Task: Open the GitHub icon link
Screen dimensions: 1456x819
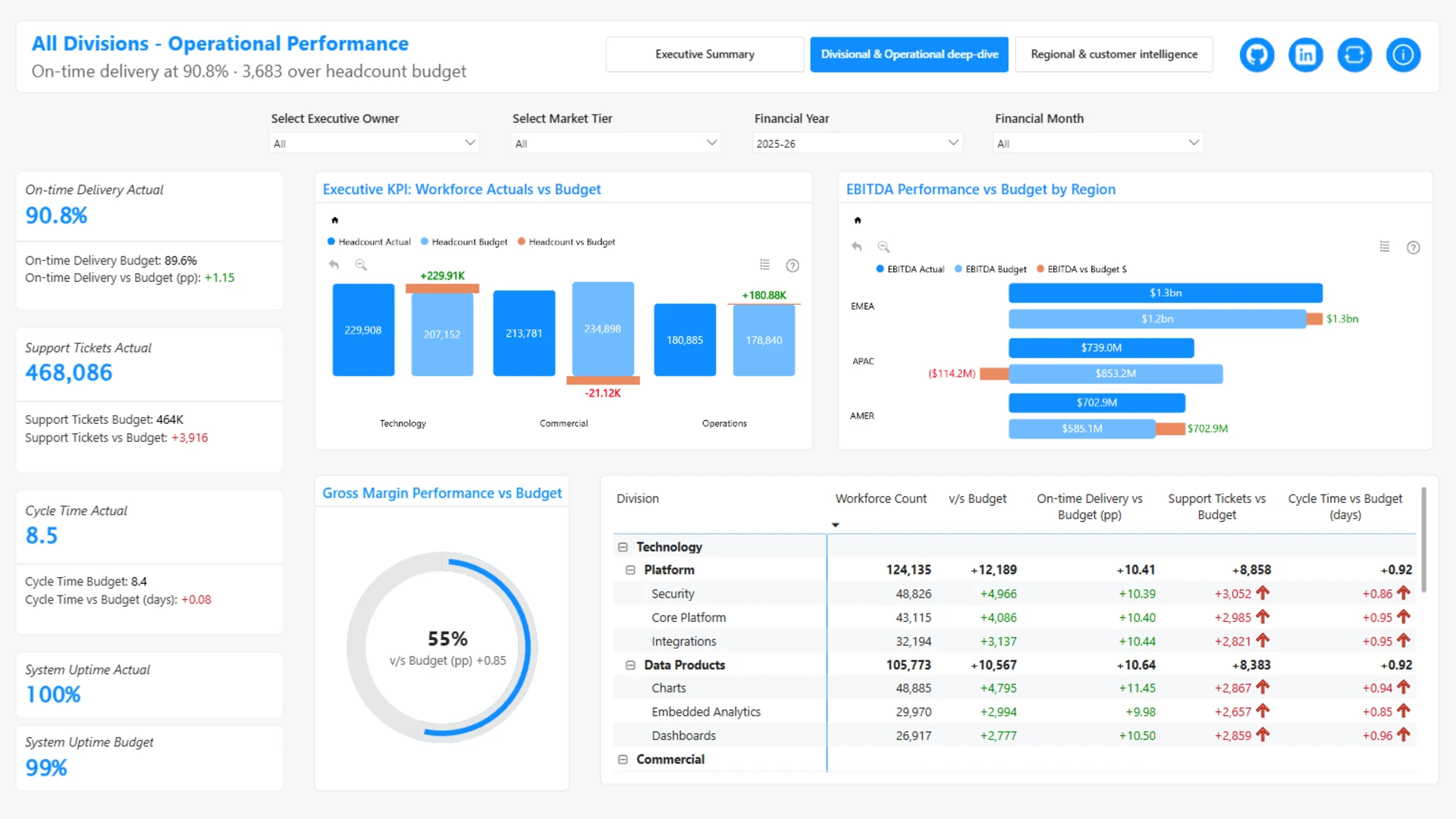Action: click(1257, 55)
